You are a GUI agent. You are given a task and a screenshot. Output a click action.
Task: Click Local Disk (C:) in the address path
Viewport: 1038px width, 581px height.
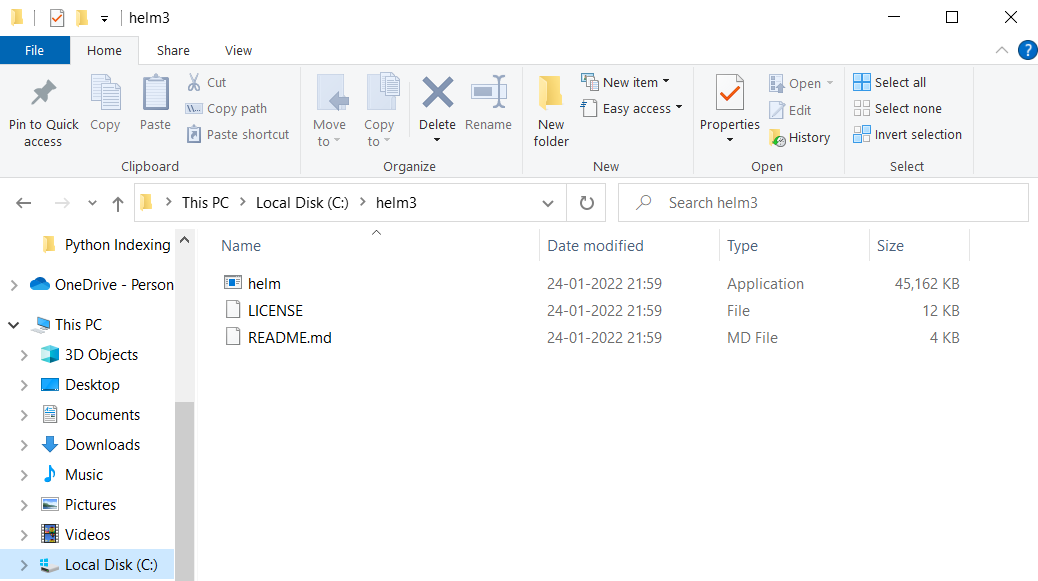[302, 202]
